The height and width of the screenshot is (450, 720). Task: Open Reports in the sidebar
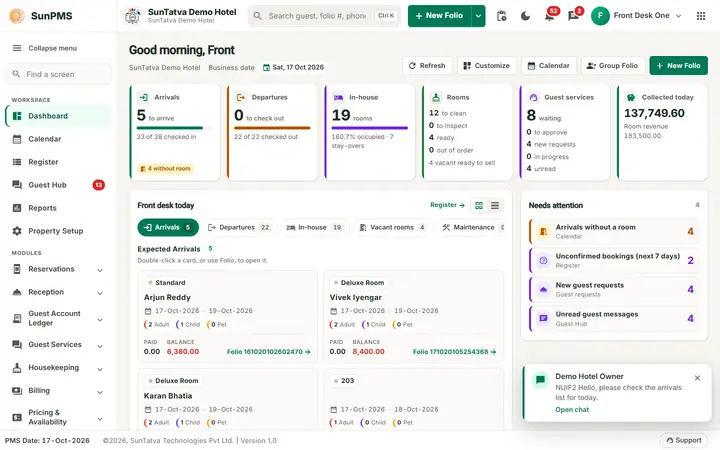pos(58,208)
